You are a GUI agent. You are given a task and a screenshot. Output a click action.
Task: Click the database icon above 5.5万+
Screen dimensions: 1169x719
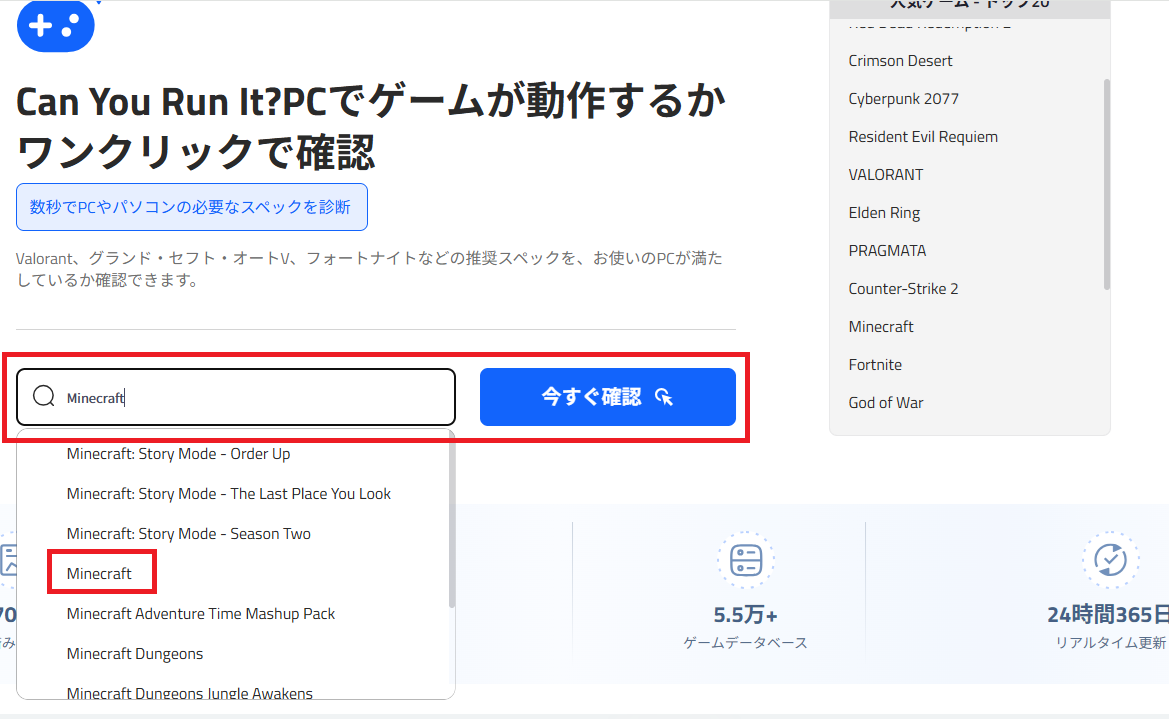tap(746, 559)
